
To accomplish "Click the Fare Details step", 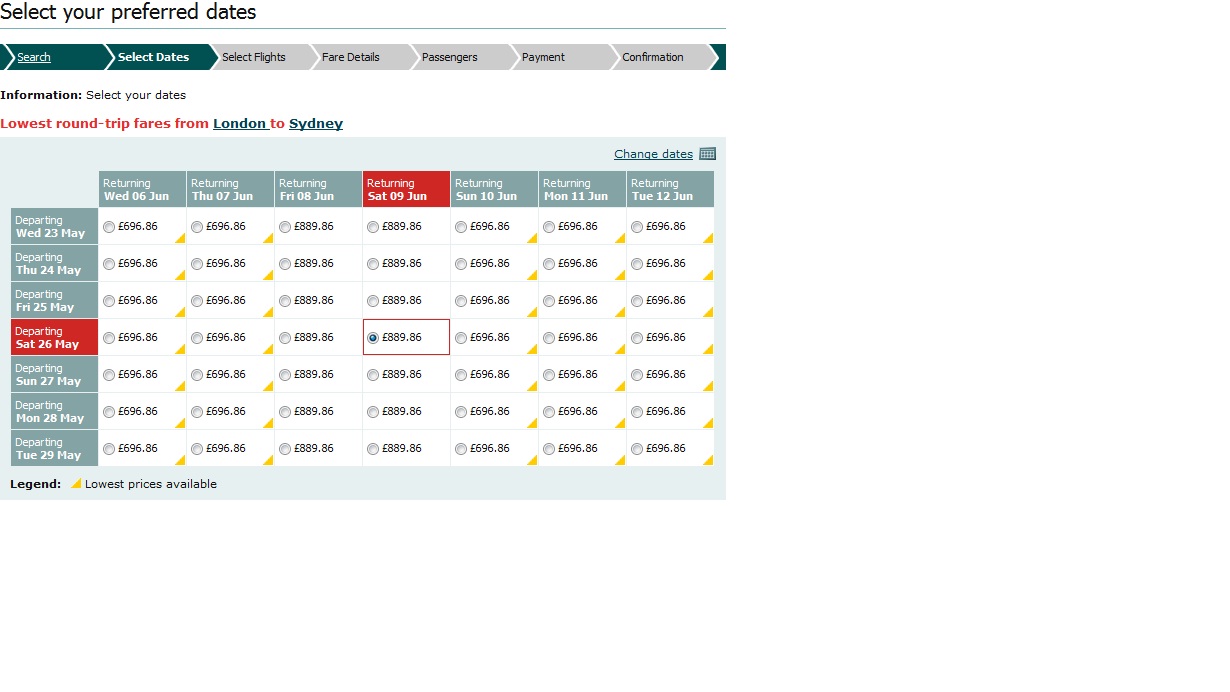I will 351,57.
